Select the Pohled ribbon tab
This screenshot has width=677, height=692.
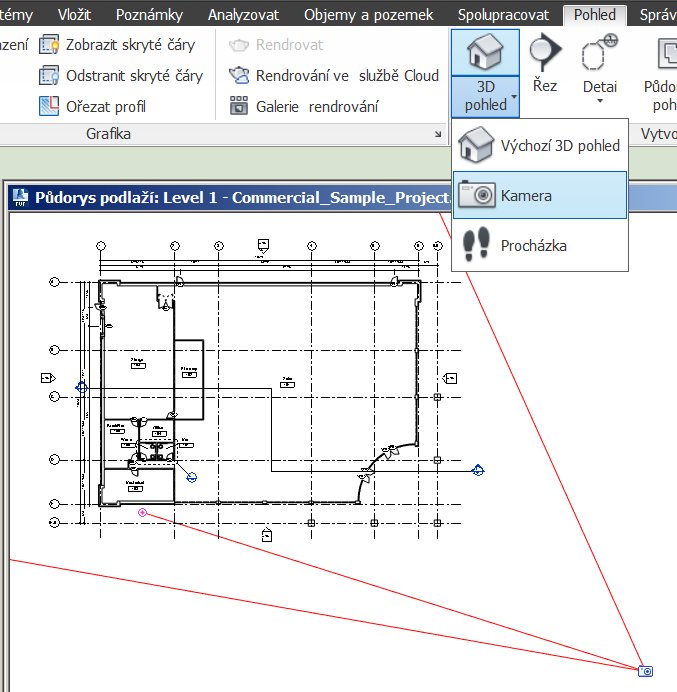tap(594, 15)
